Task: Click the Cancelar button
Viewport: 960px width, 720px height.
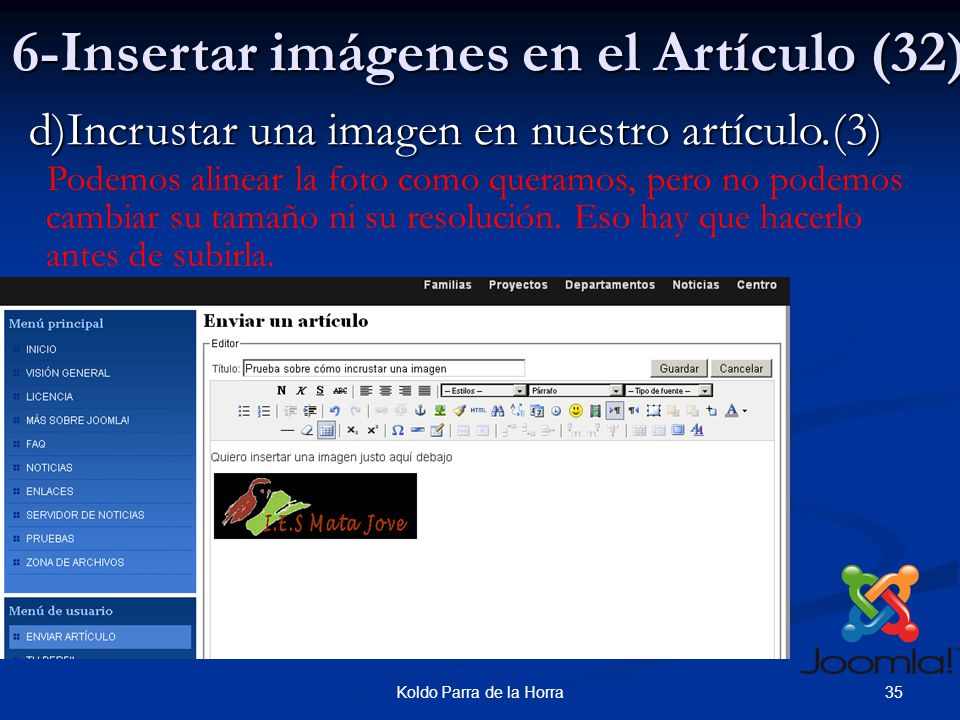Action: [x=741, y=369]
